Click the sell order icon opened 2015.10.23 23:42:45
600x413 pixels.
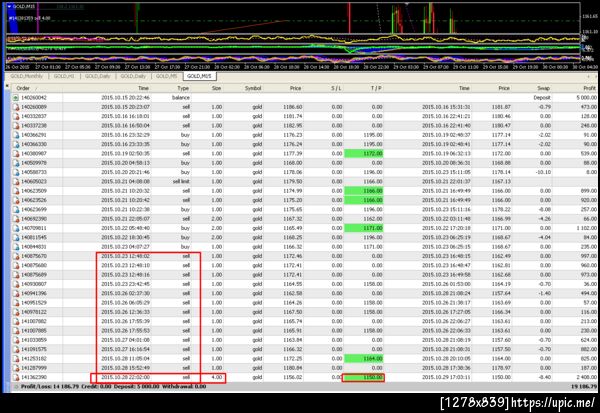[16, 284]
